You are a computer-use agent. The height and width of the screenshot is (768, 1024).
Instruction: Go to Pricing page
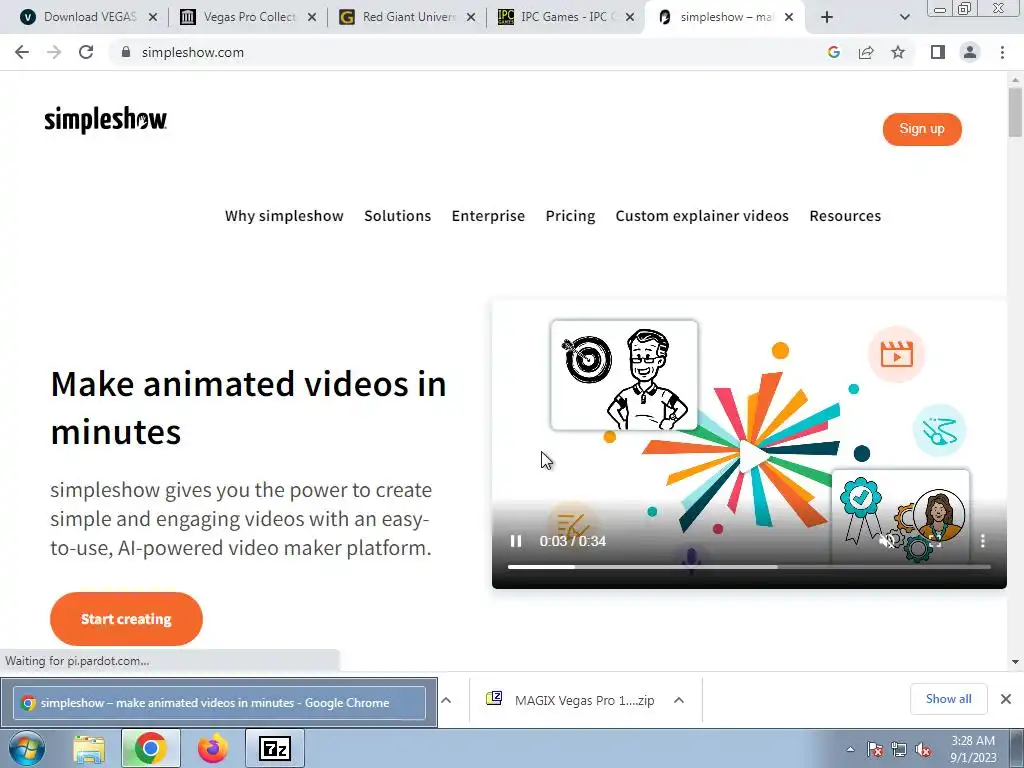[x=570, y=216]
